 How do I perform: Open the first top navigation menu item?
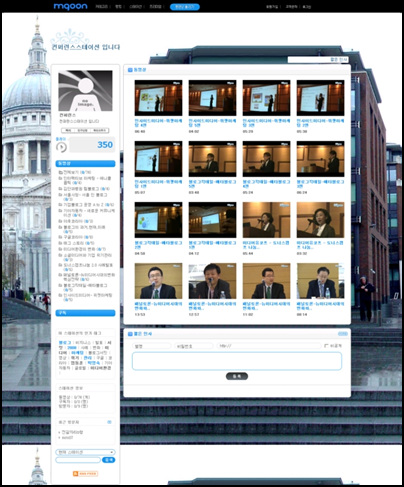101,7
